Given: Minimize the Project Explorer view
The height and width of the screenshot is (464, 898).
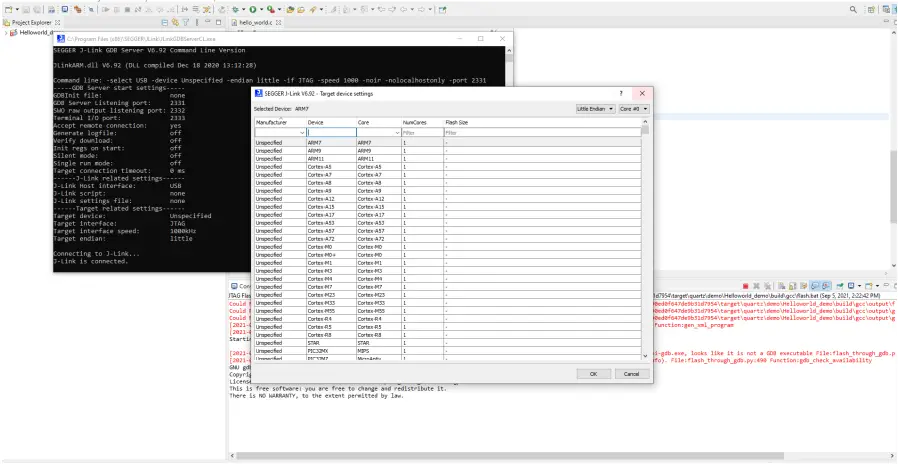Looking at the screenshot, I should click(x=208, y=22).
